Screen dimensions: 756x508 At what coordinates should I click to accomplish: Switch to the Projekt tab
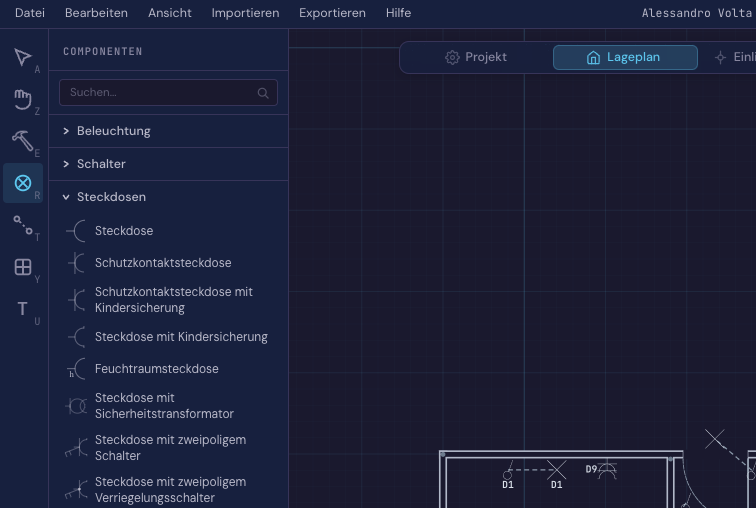476,57
